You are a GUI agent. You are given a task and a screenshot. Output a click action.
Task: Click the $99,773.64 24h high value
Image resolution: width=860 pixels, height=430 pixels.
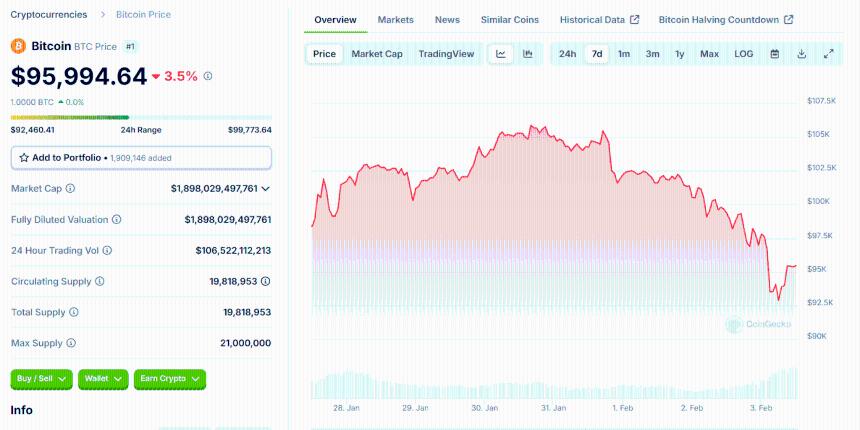click(250, 130)
